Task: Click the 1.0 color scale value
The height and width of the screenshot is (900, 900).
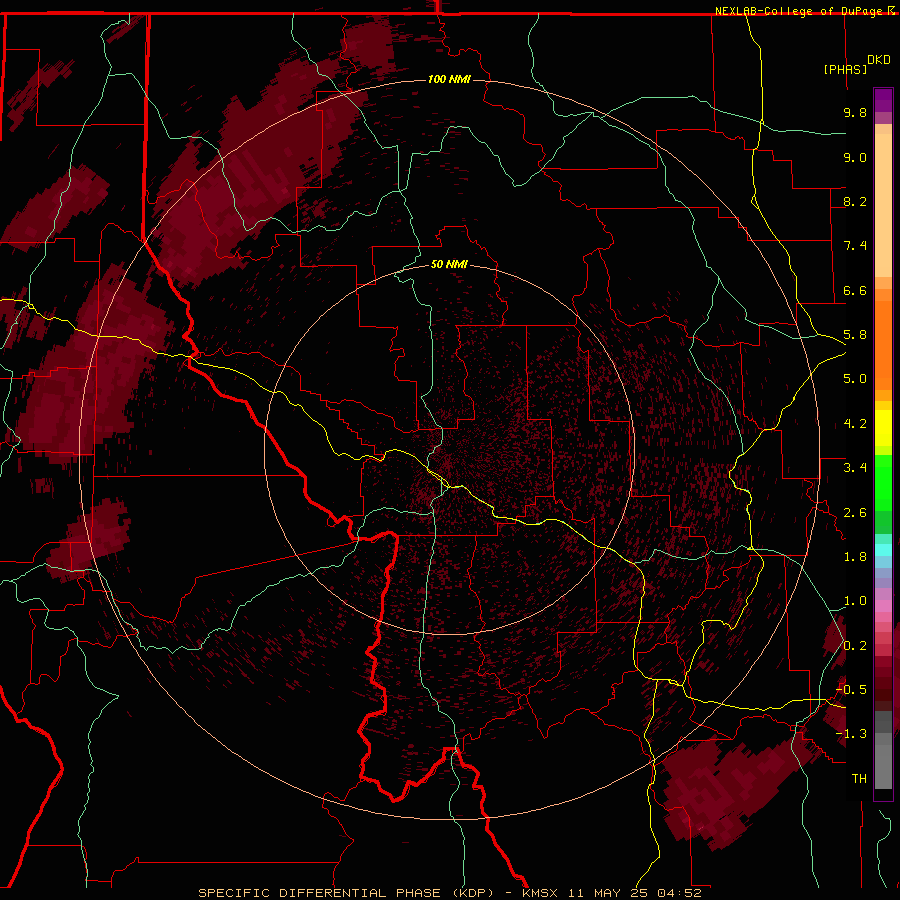Action: (855, 601)
